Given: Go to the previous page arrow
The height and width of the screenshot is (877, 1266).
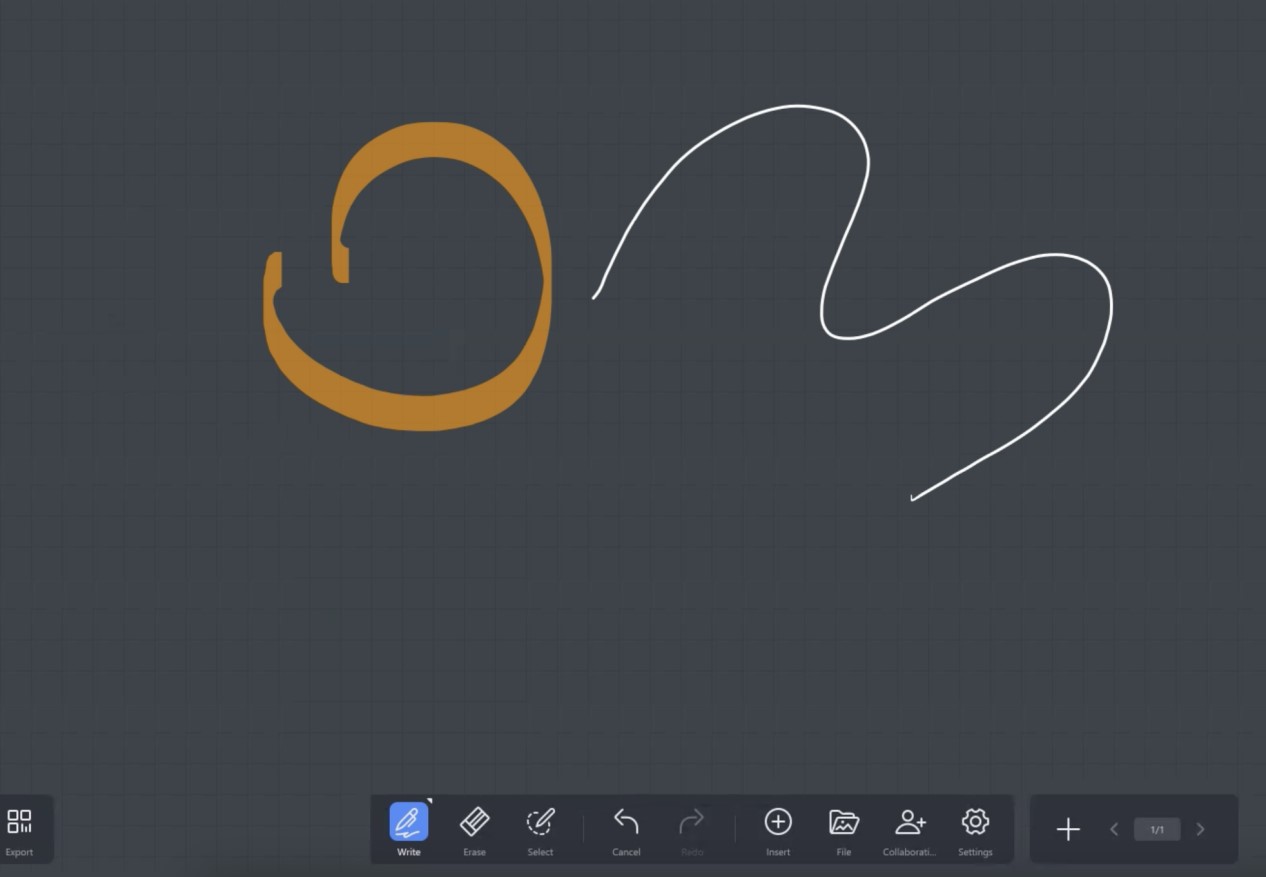Looking at the screenshot, I should (x=1114, y=829).
